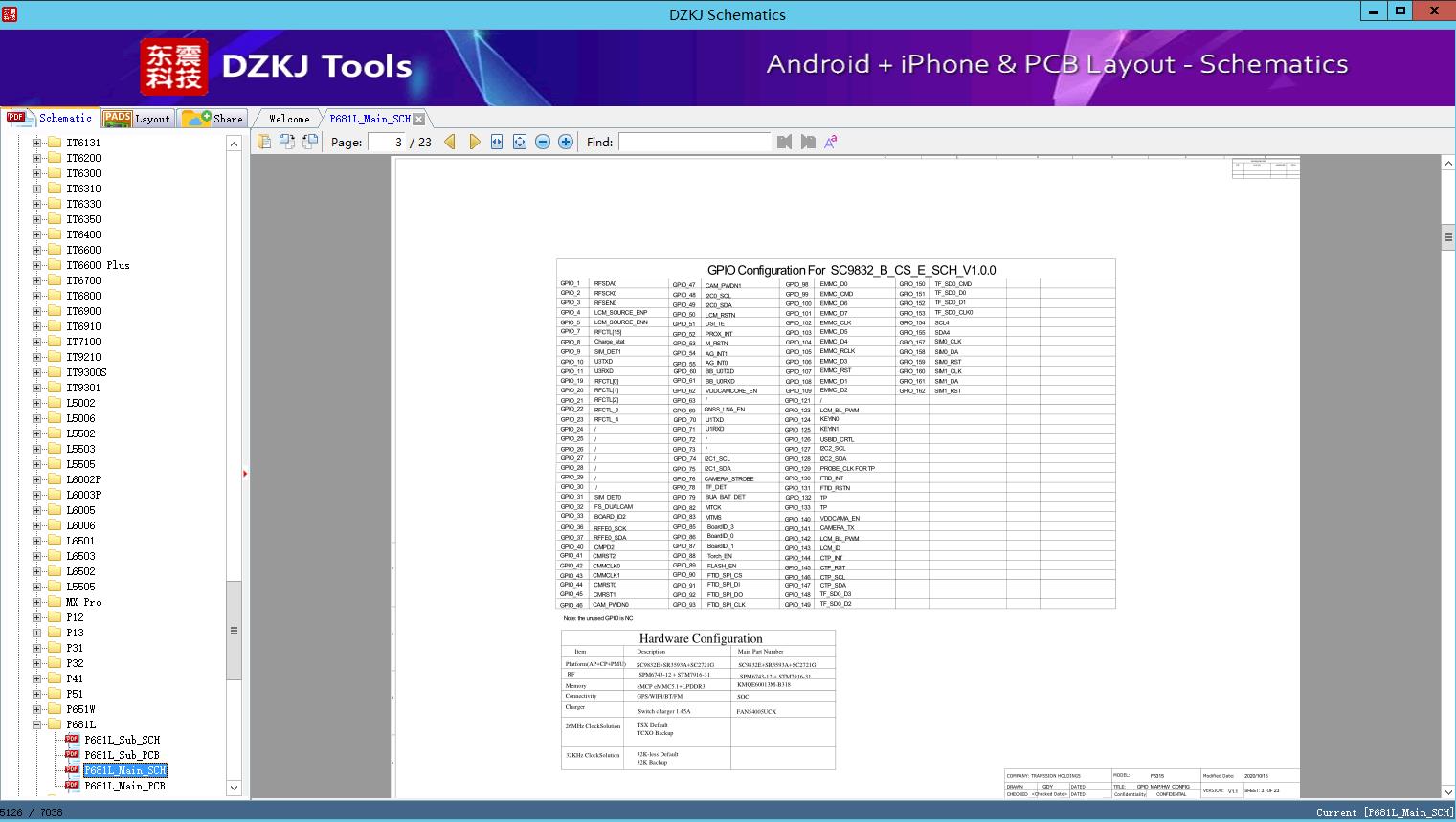
Task: Expand the IT6600 Plus folder
Action: click(37, 265)
